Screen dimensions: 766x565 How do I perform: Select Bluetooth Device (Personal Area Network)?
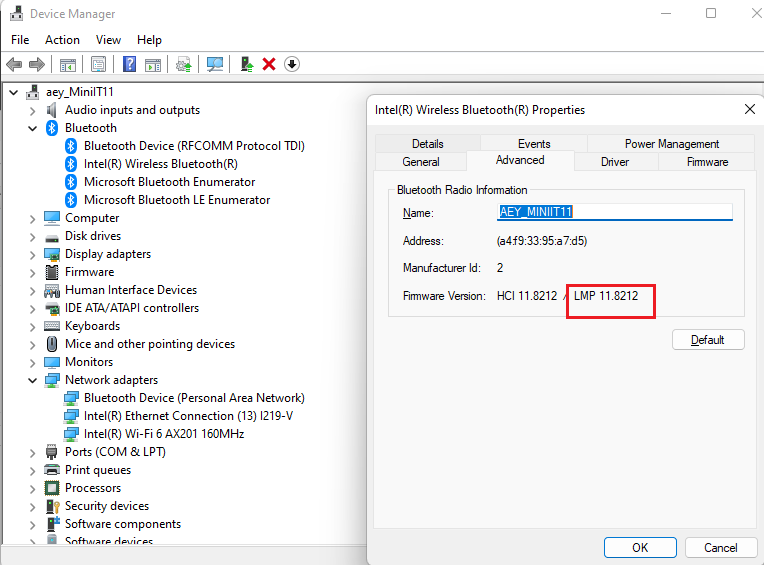(194, 398)
